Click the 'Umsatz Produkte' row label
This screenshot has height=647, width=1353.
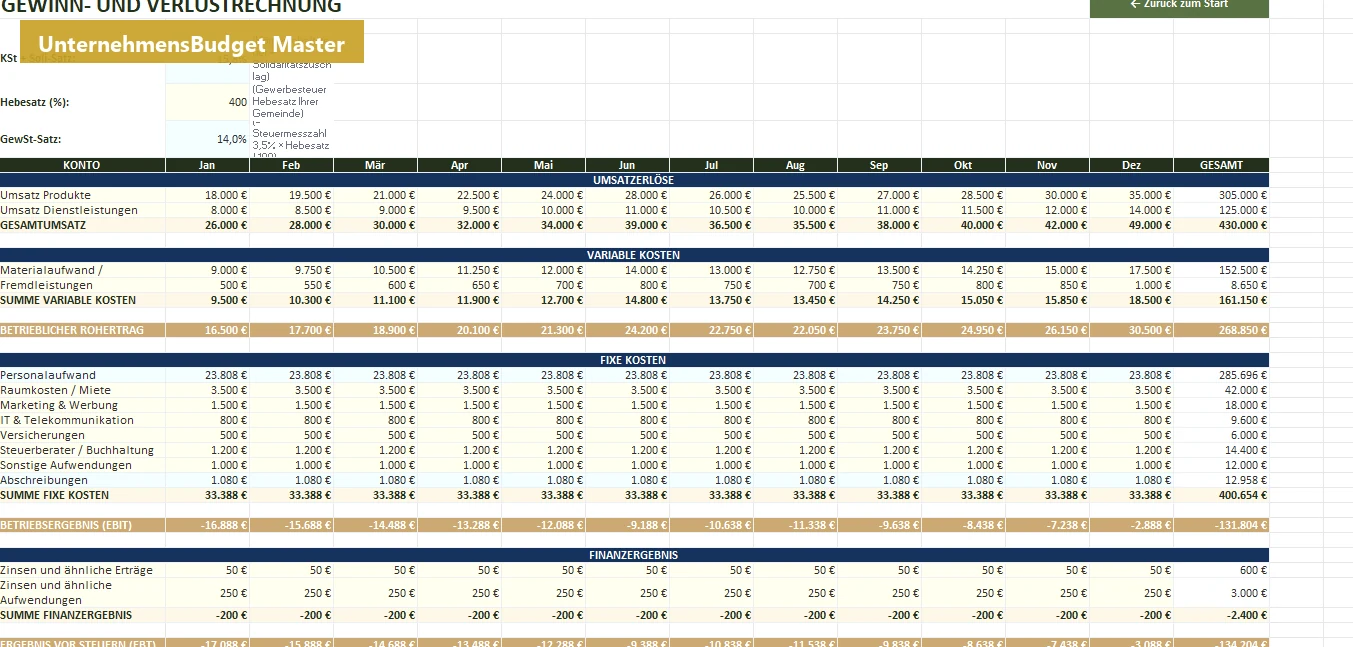[46, 195]
